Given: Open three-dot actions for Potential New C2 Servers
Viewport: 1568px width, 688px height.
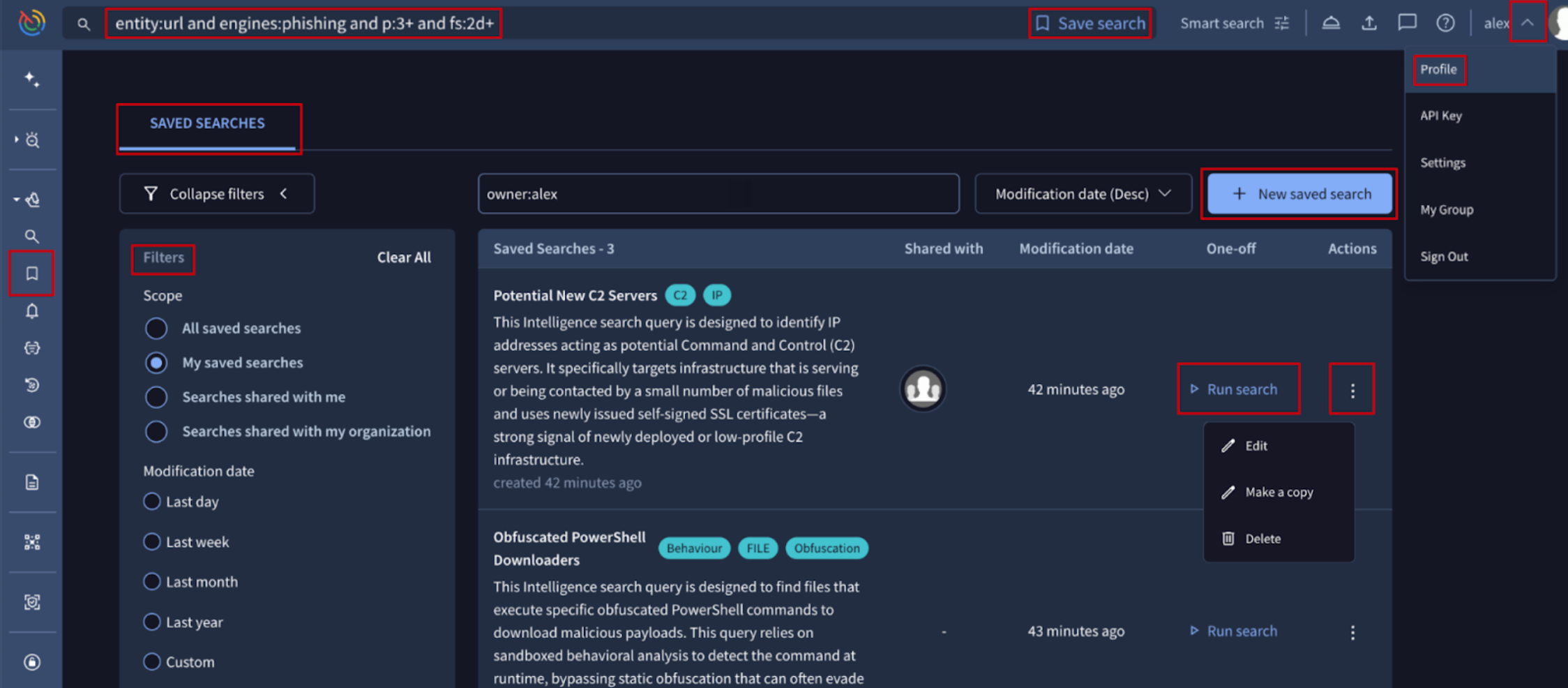Looking at the screenshot, I should pos(1352,391).
